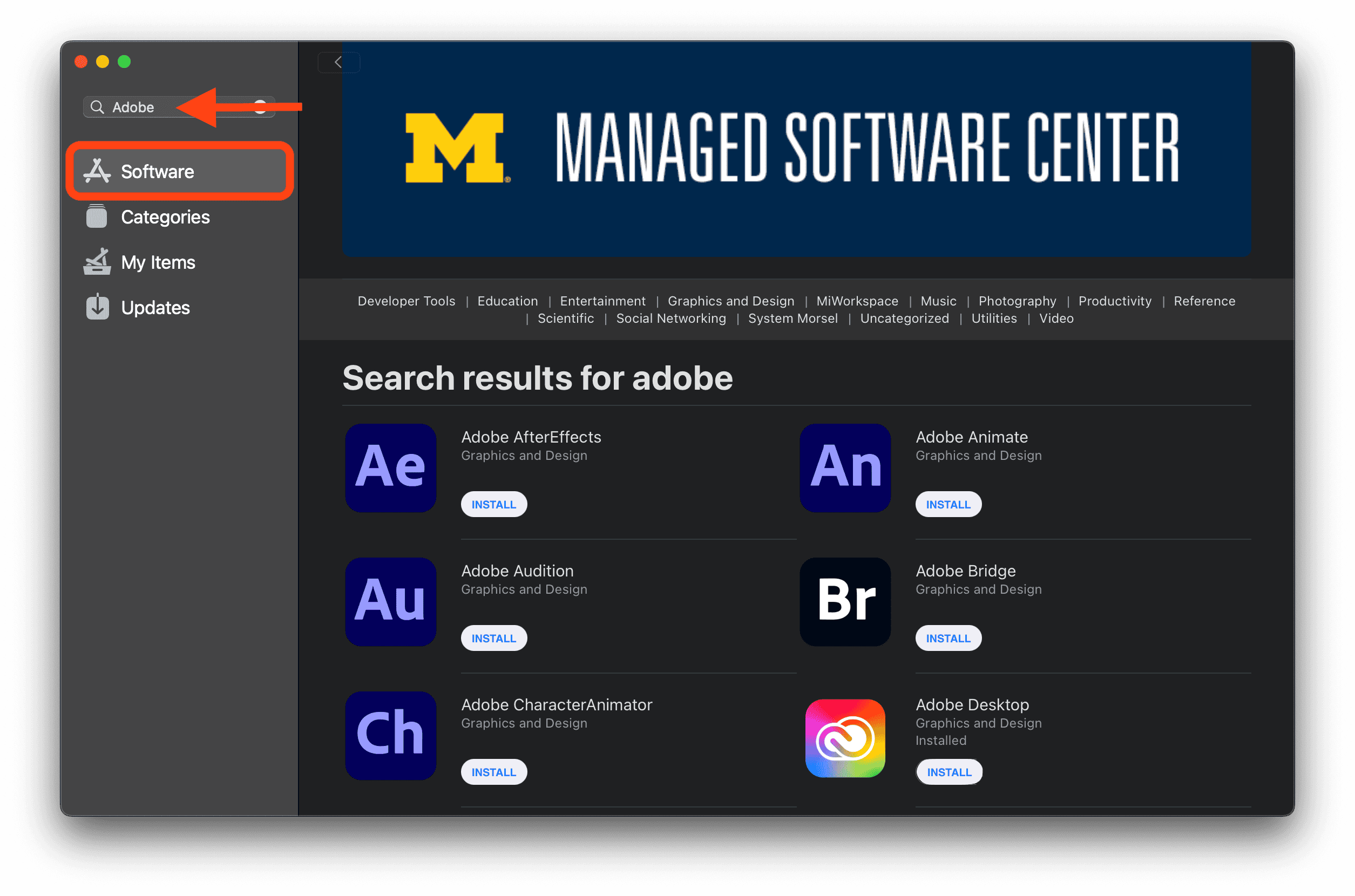Open Updates via its download icon
Viewport: 1355px width, 896px height.
pyautogui.click(x=97, y=307)
